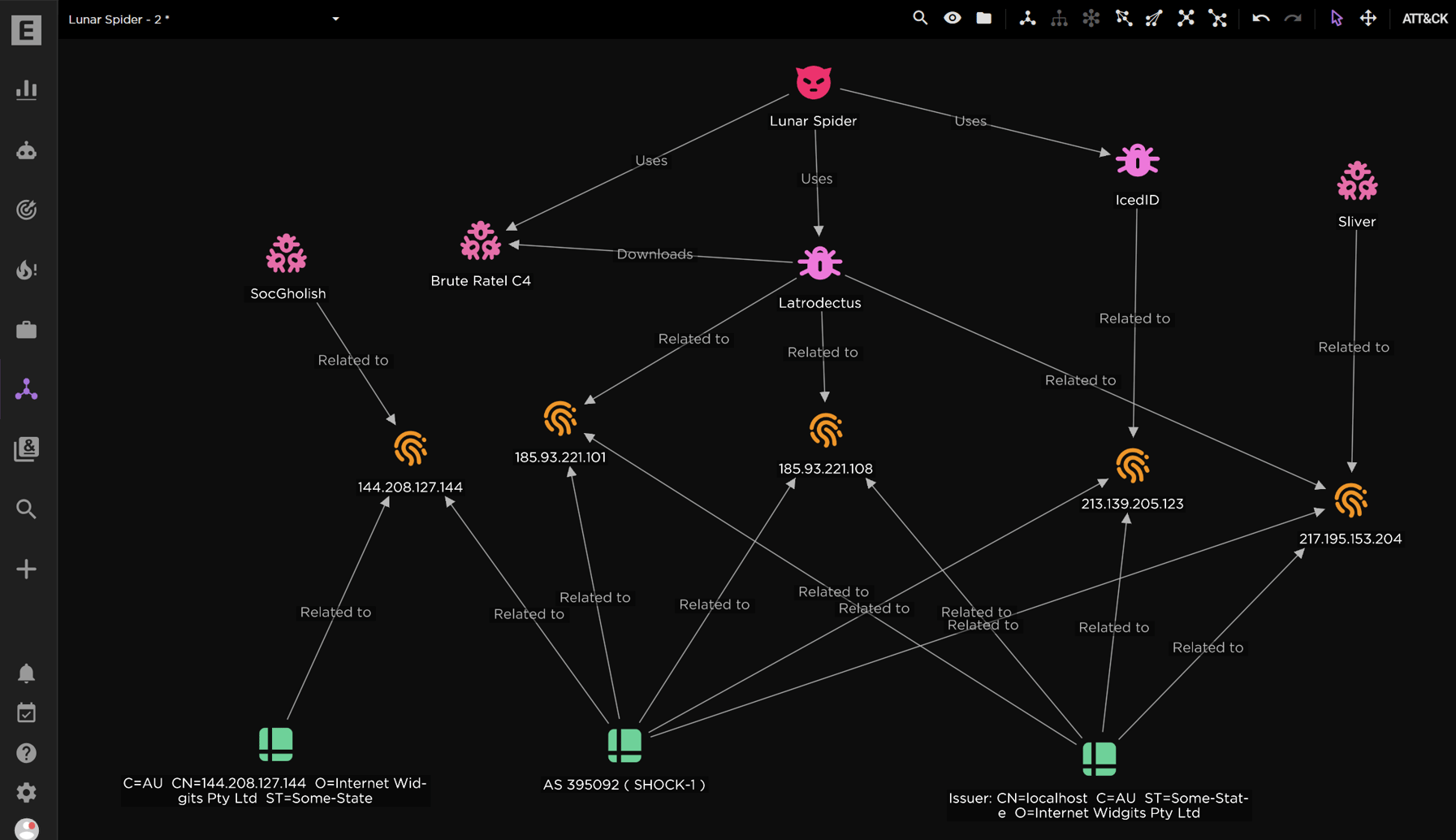
Task: Expand incoming node relations with the arrow icon
Action: [1154, 18]
